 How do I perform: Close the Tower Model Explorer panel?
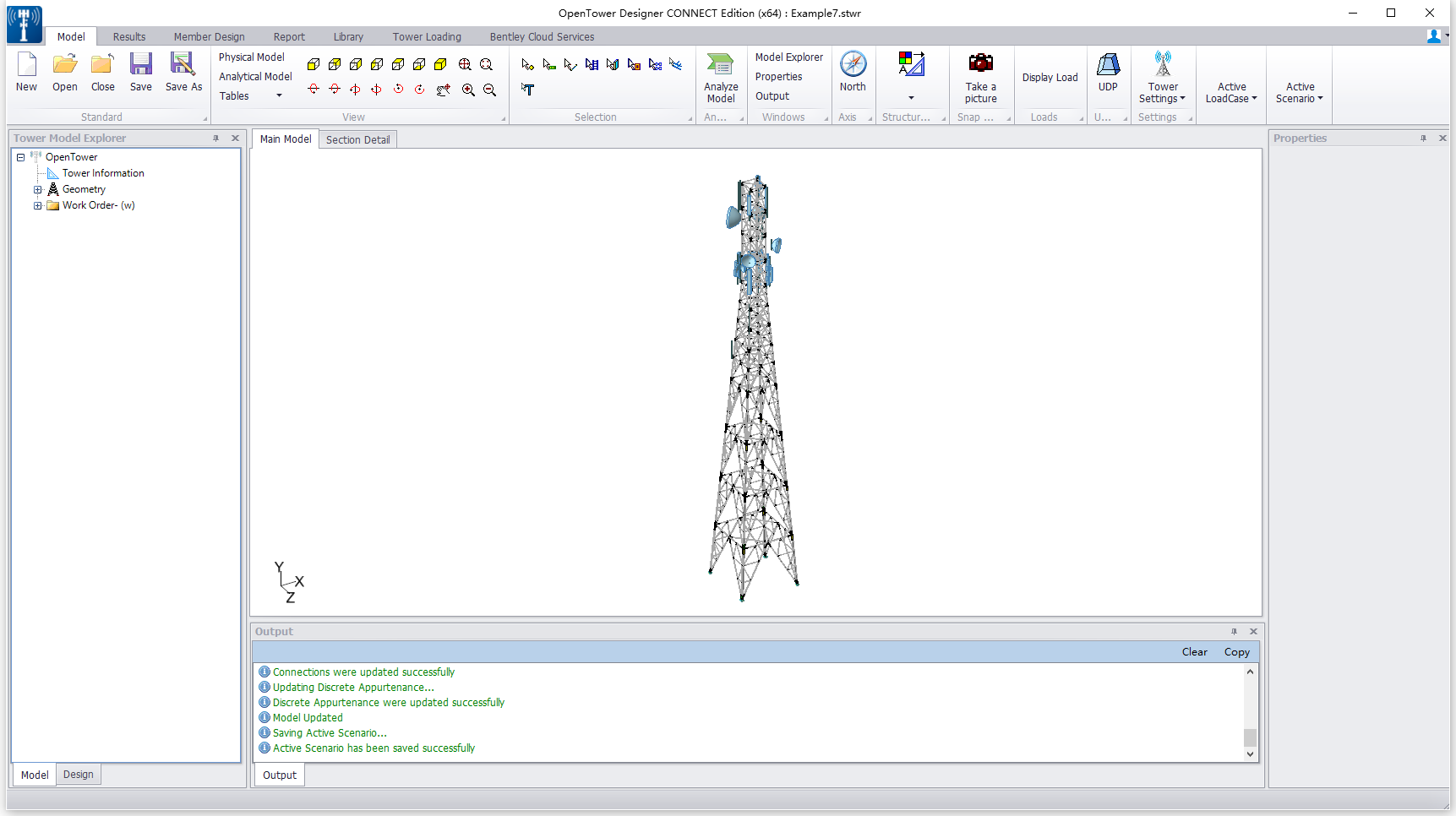click(235, 138)
